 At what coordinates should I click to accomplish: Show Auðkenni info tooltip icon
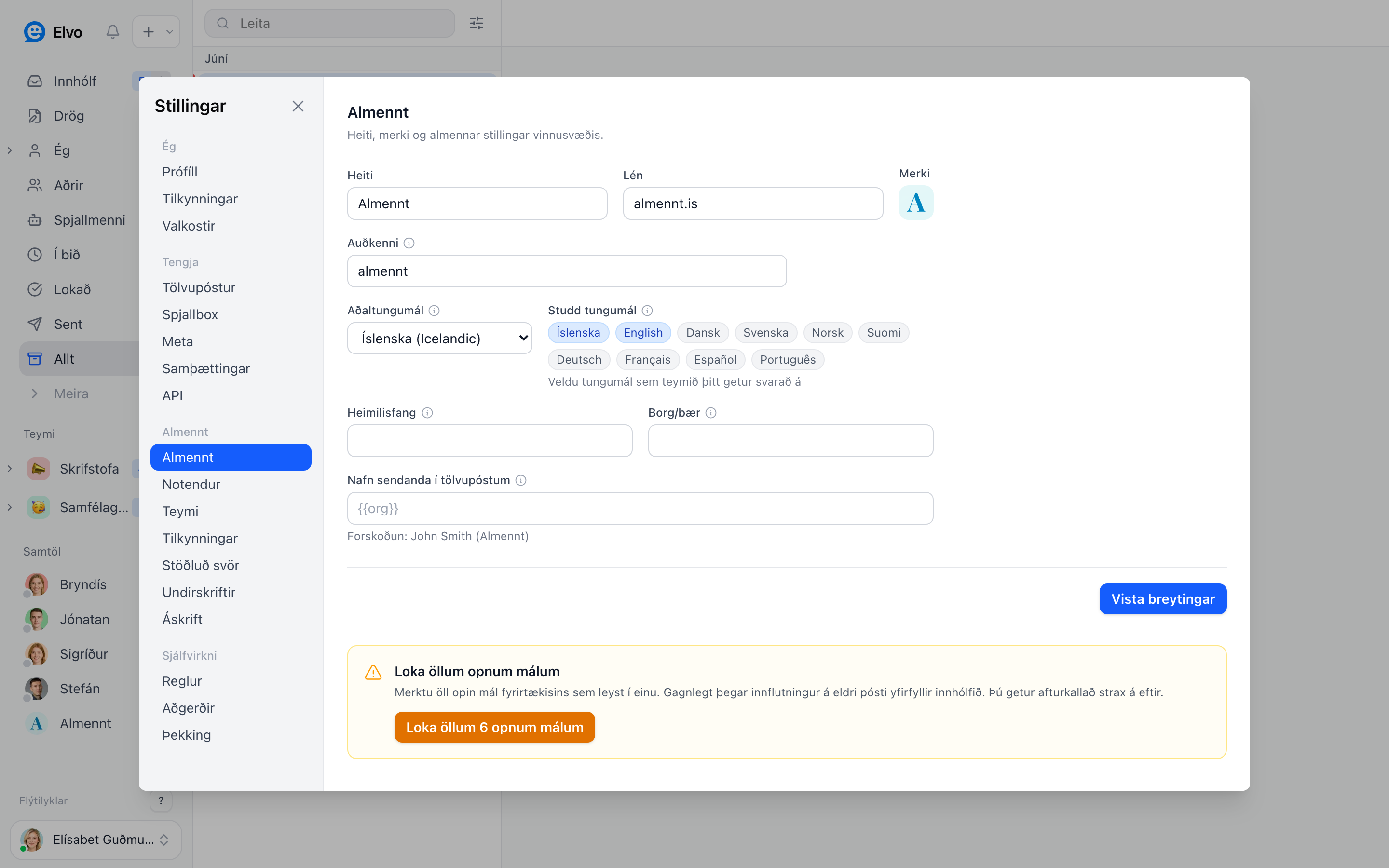[x=409, y=243]
